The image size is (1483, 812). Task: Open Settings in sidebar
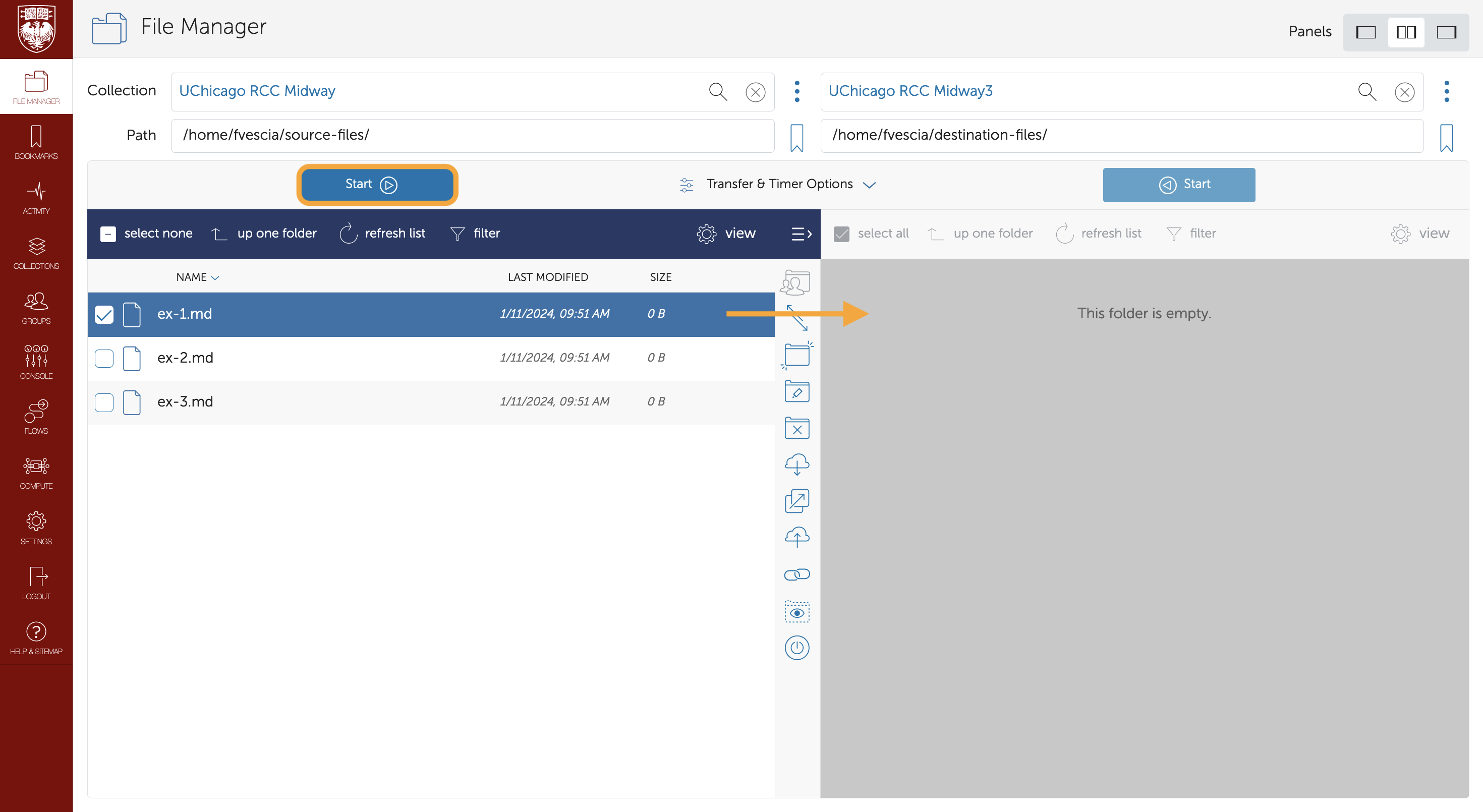coord(36,528)
